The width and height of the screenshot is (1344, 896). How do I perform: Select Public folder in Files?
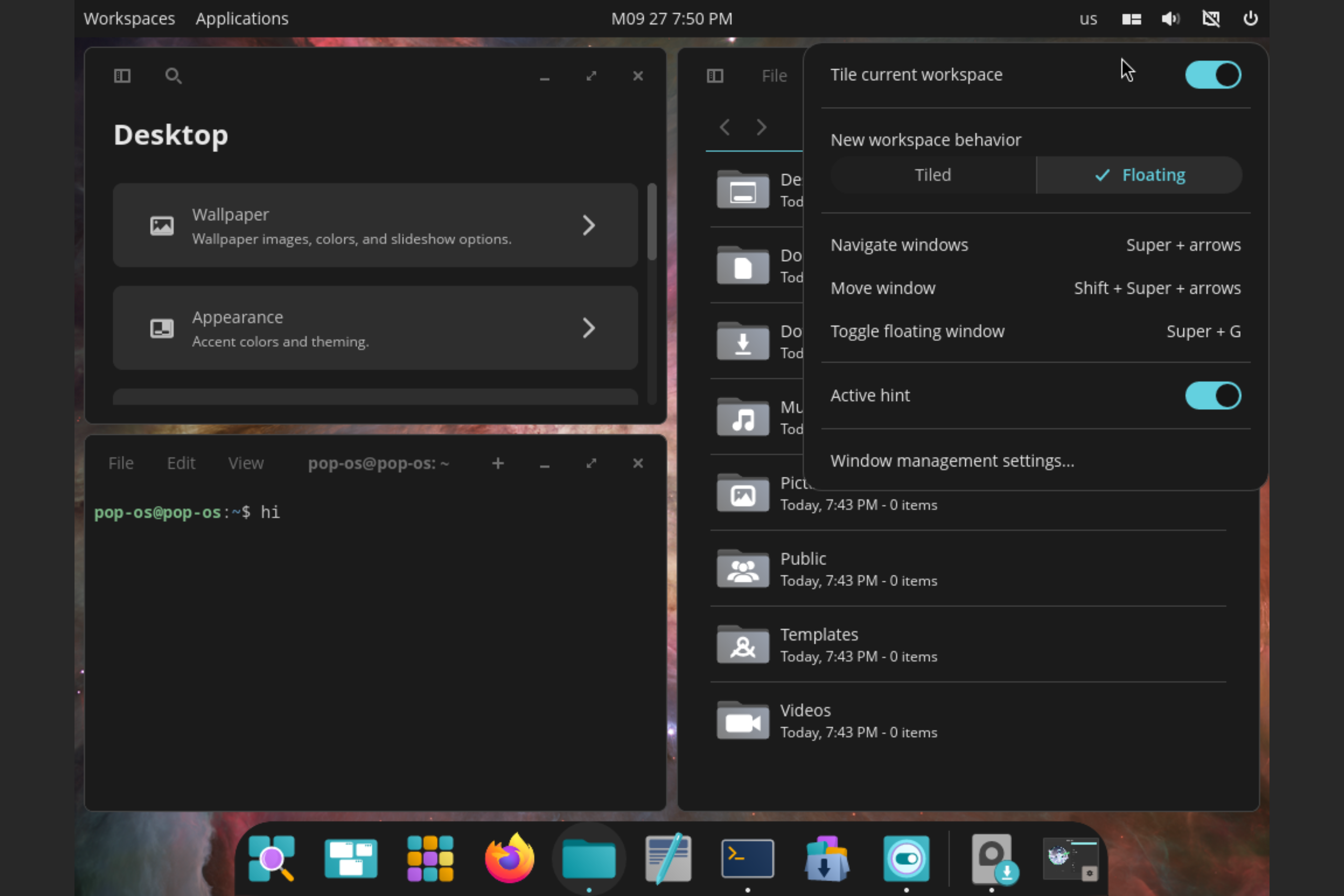coord(968,568)
